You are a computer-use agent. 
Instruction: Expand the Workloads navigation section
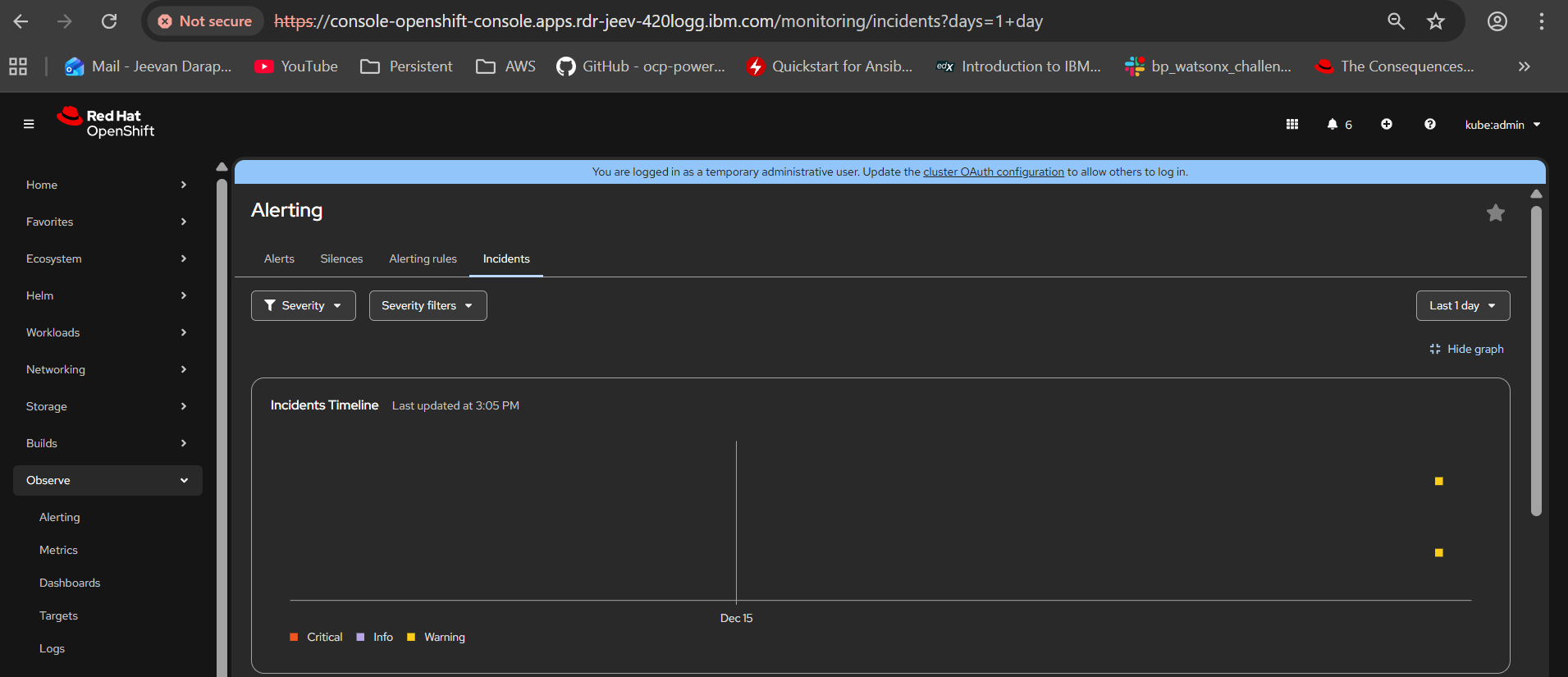(x=107, y=332)
